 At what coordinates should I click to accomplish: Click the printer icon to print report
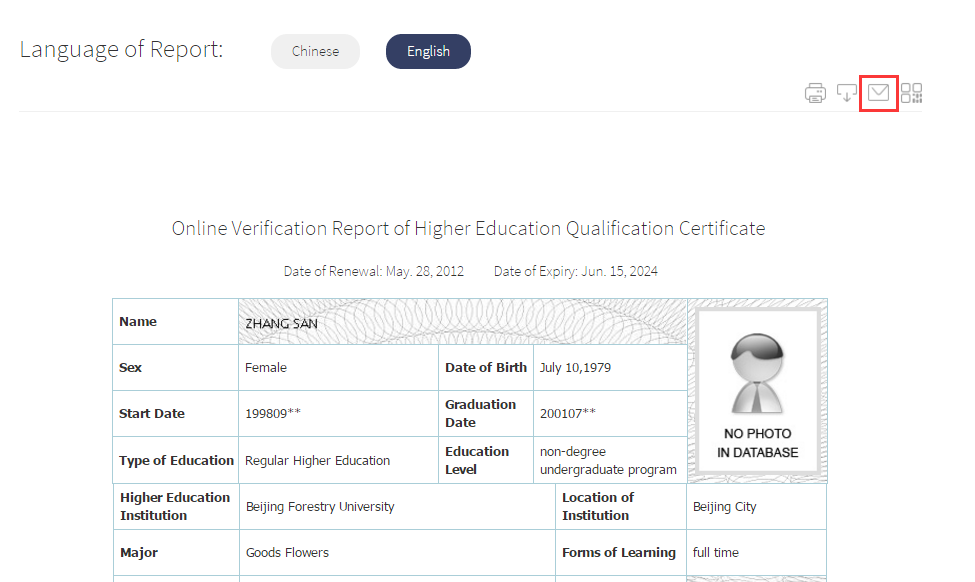click(x=815, y=93)
